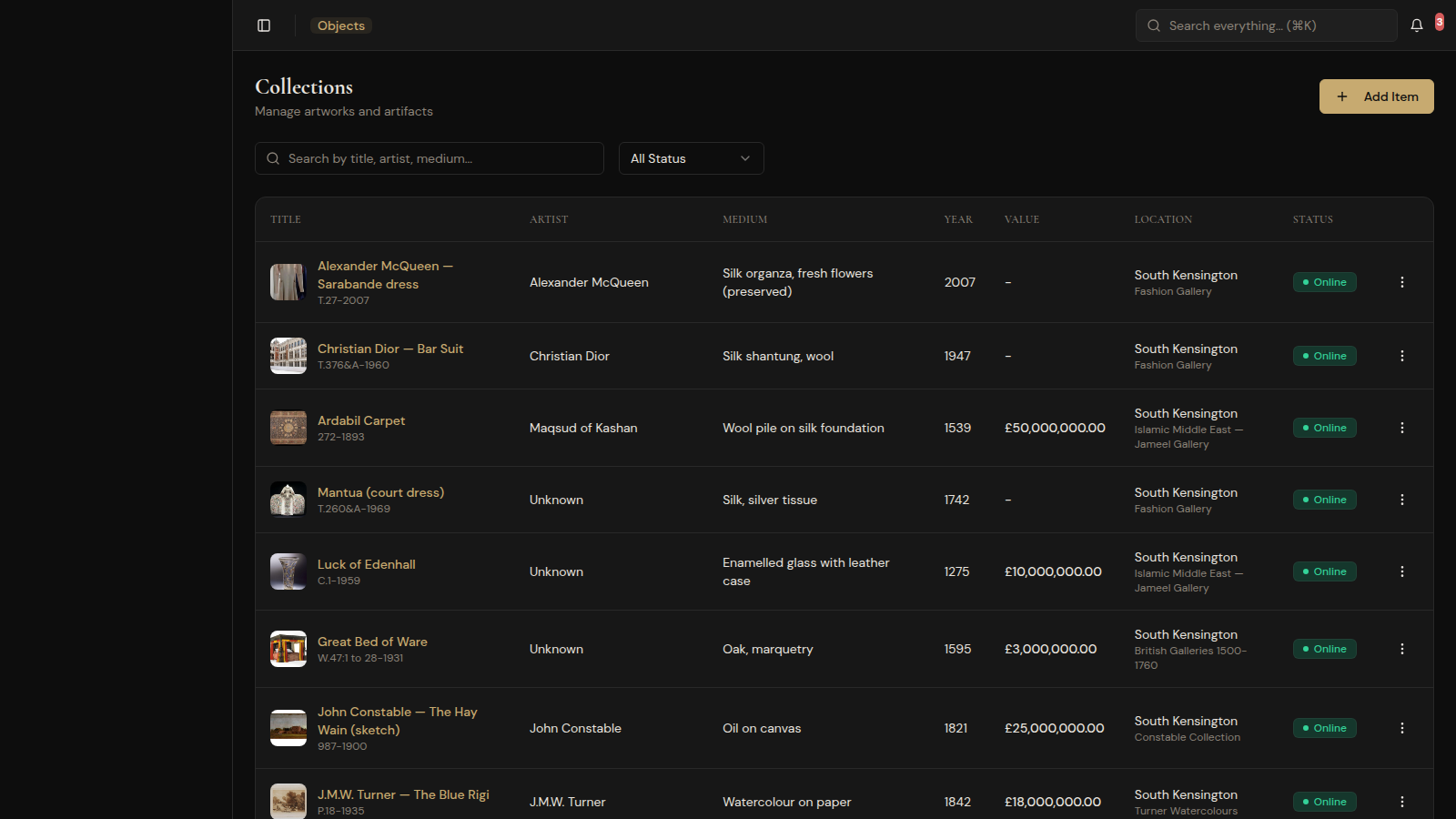Open actions menu for Christian Dior Bar Suit
This screenshot has width=1456, height=819.
coord(1401,356)
